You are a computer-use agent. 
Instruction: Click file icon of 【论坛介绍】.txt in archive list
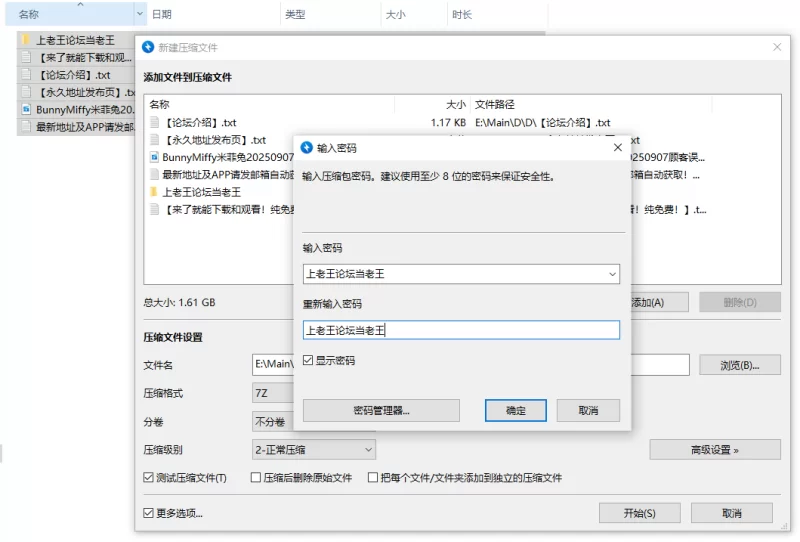click(155, 122)
